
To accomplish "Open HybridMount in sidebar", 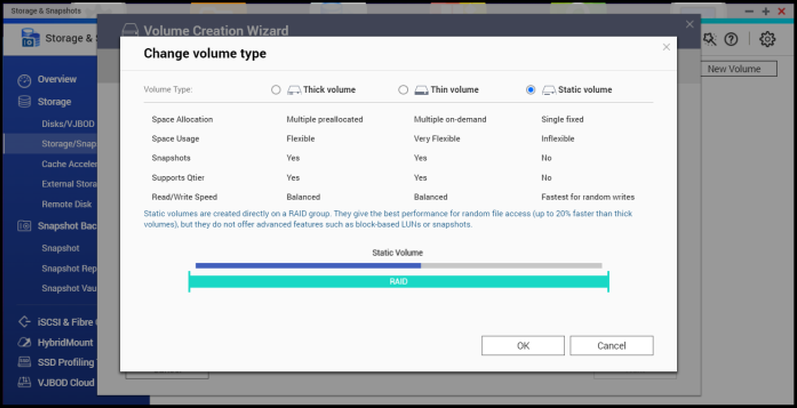I will click(65, 342).
